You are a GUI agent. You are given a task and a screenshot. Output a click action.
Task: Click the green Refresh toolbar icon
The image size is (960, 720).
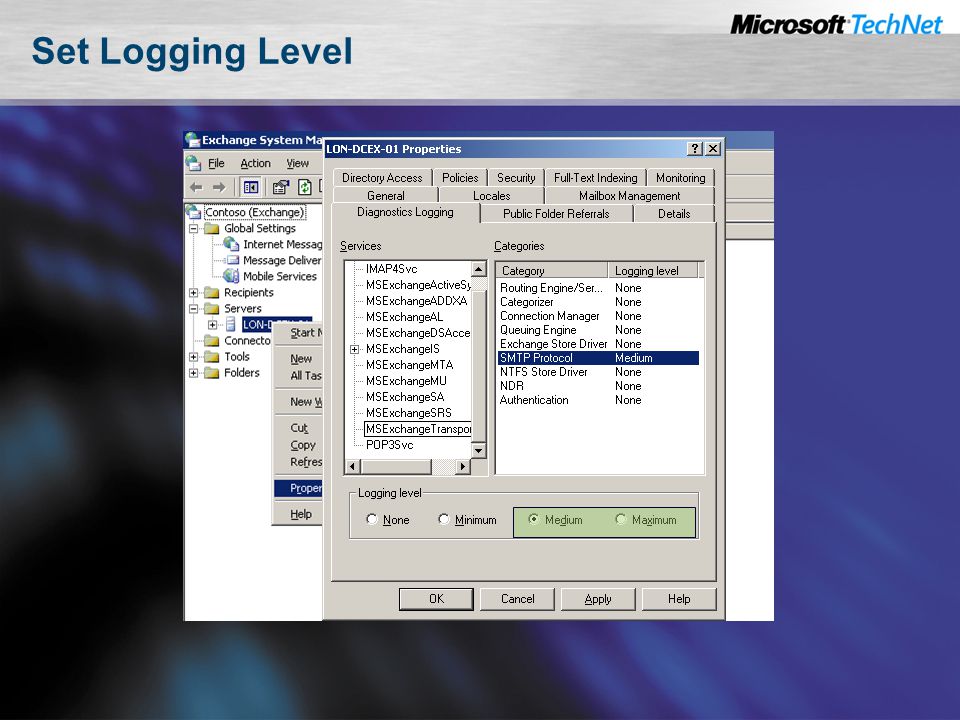click(304, 187)
